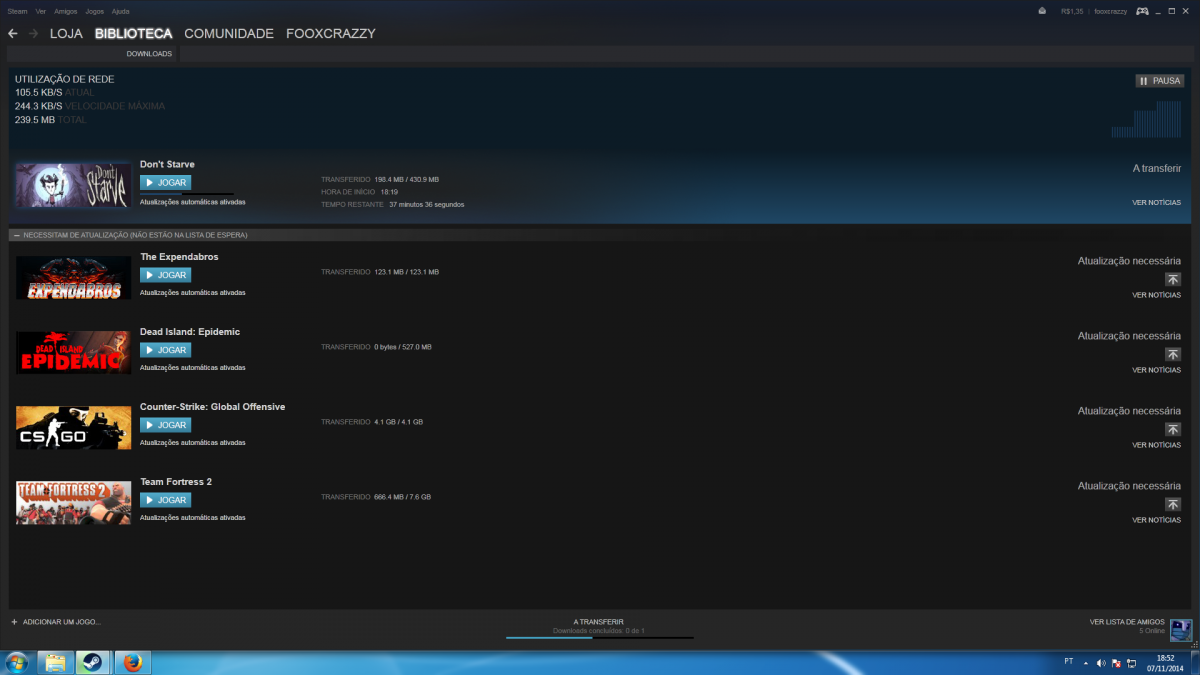
Task: Click Counter-Strike: Global Offensive queue arrow icon
Action: [x=1173, y=430]
